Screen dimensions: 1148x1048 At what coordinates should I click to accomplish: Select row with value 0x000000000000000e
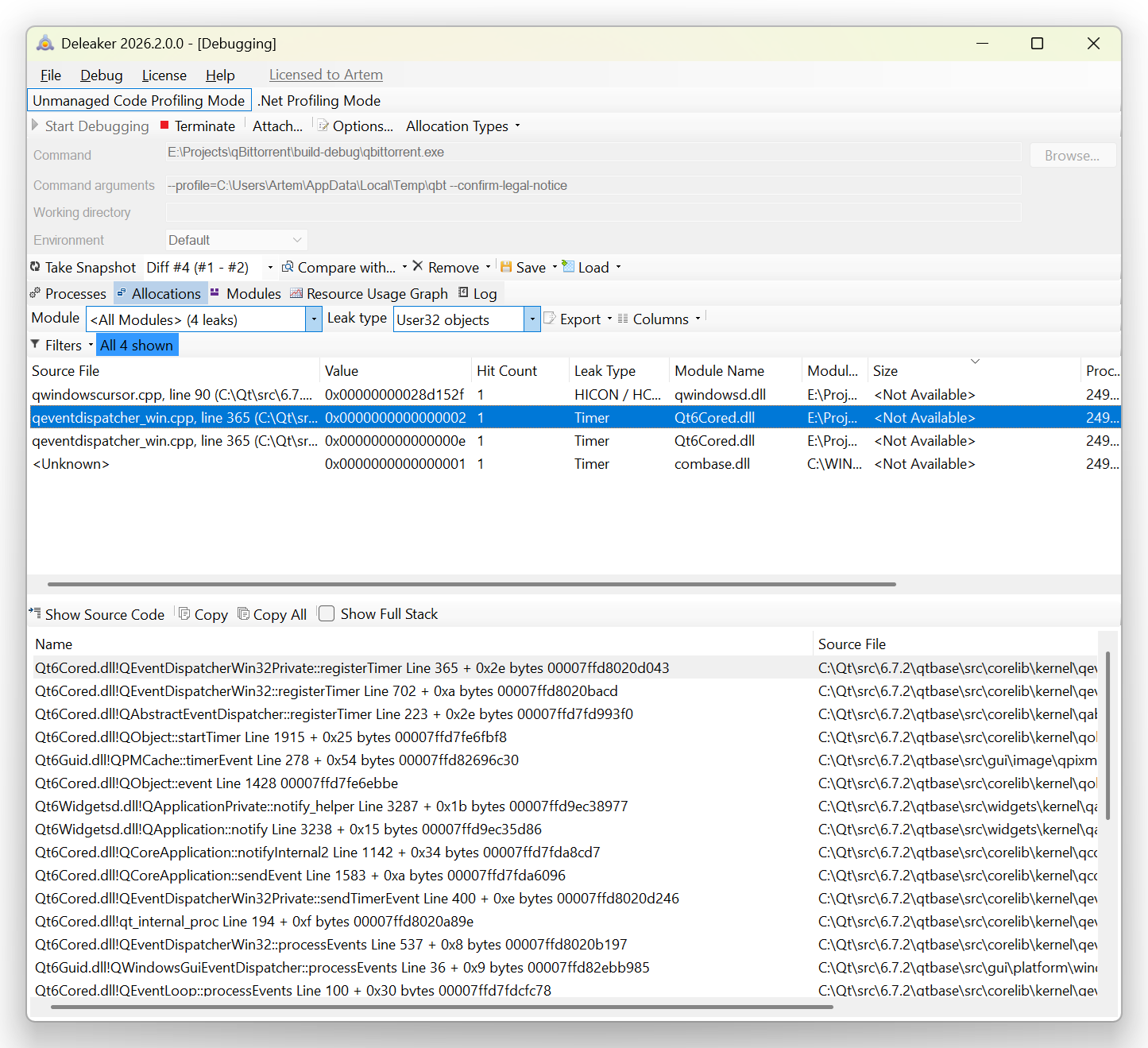574,440
